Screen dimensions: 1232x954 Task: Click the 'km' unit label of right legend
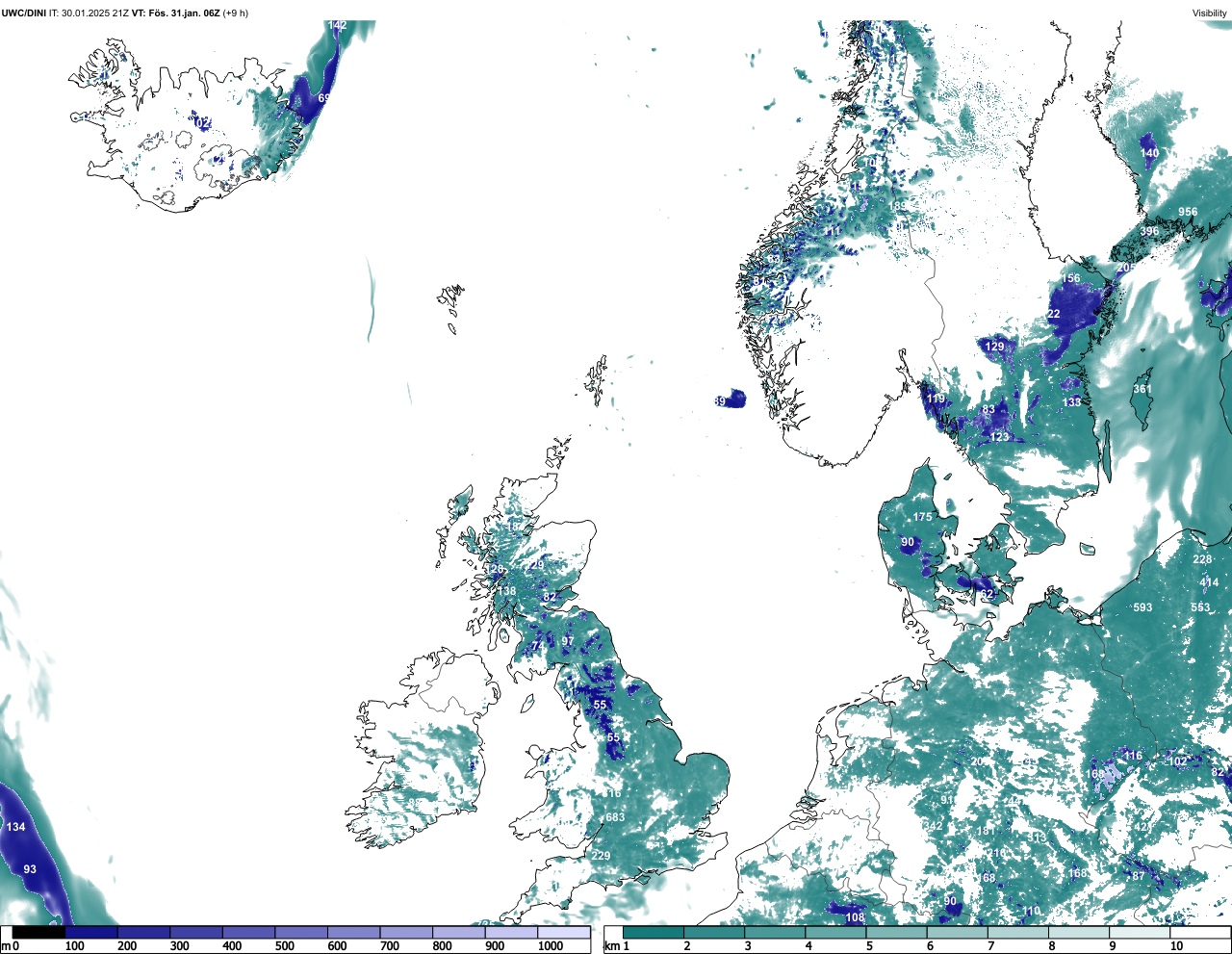coord(611,946)
